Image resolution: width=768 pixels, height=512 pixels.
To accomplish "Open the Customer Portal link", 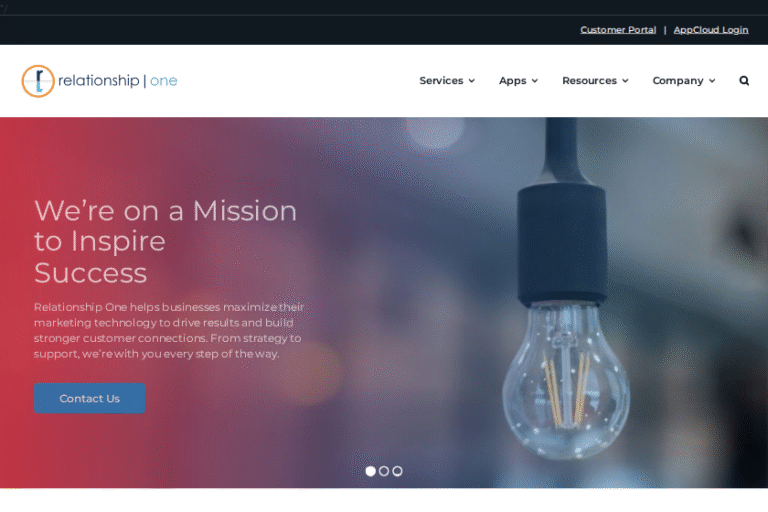I will 618,30.
